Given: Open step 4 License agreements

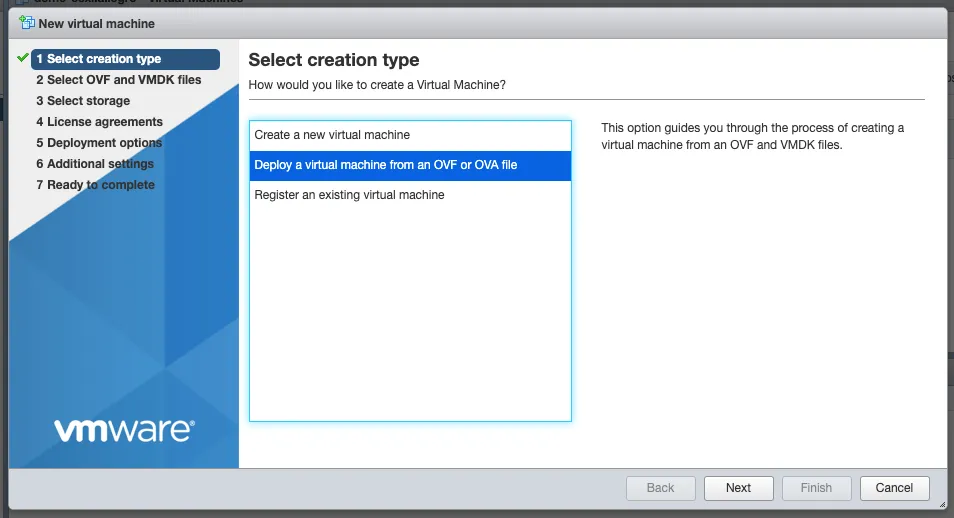Looking at the screenshot, I should tap(99, 122).
